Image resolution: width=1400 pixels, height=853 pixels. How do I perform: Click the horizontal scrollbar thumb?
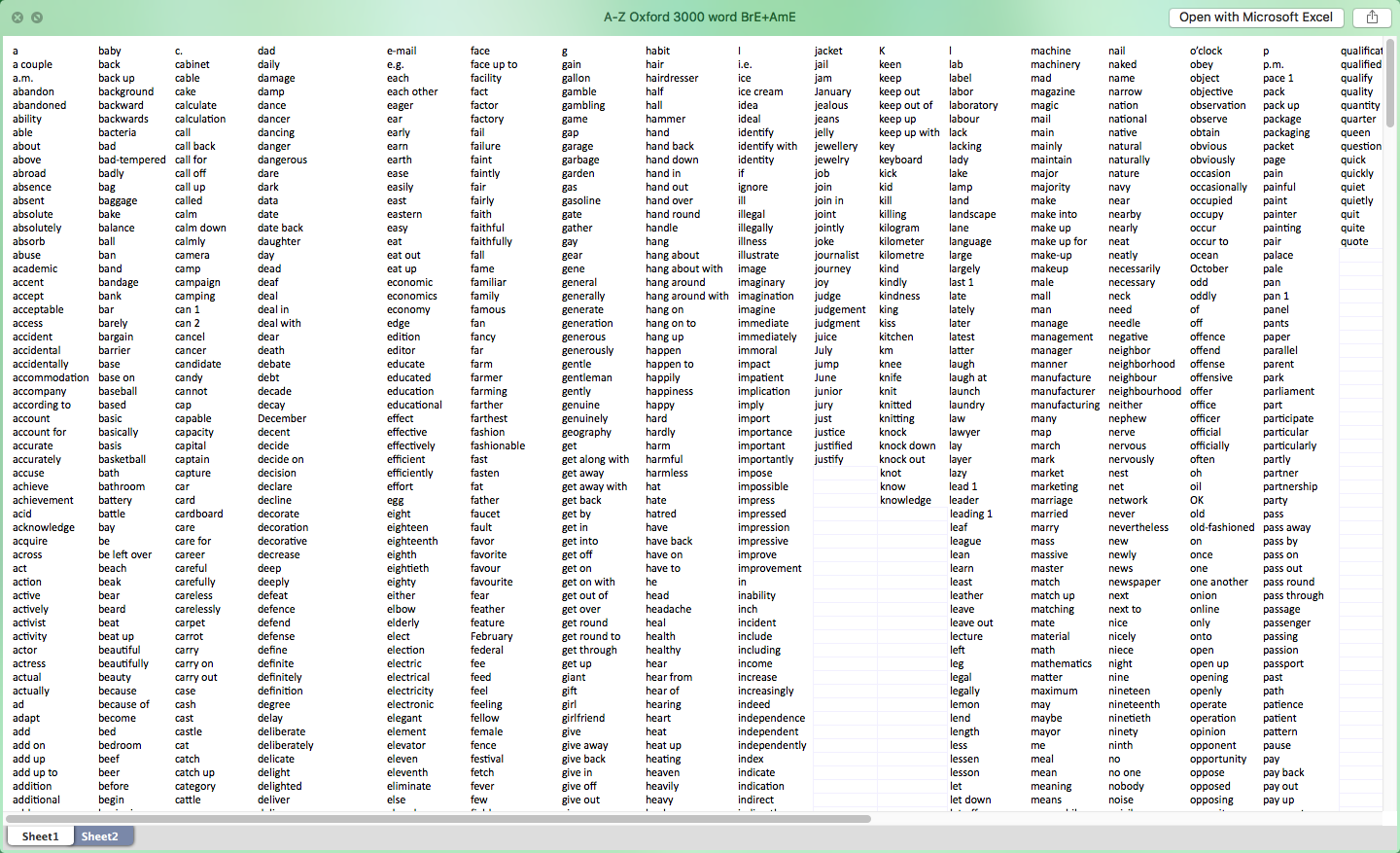click(x=438, y=819)
